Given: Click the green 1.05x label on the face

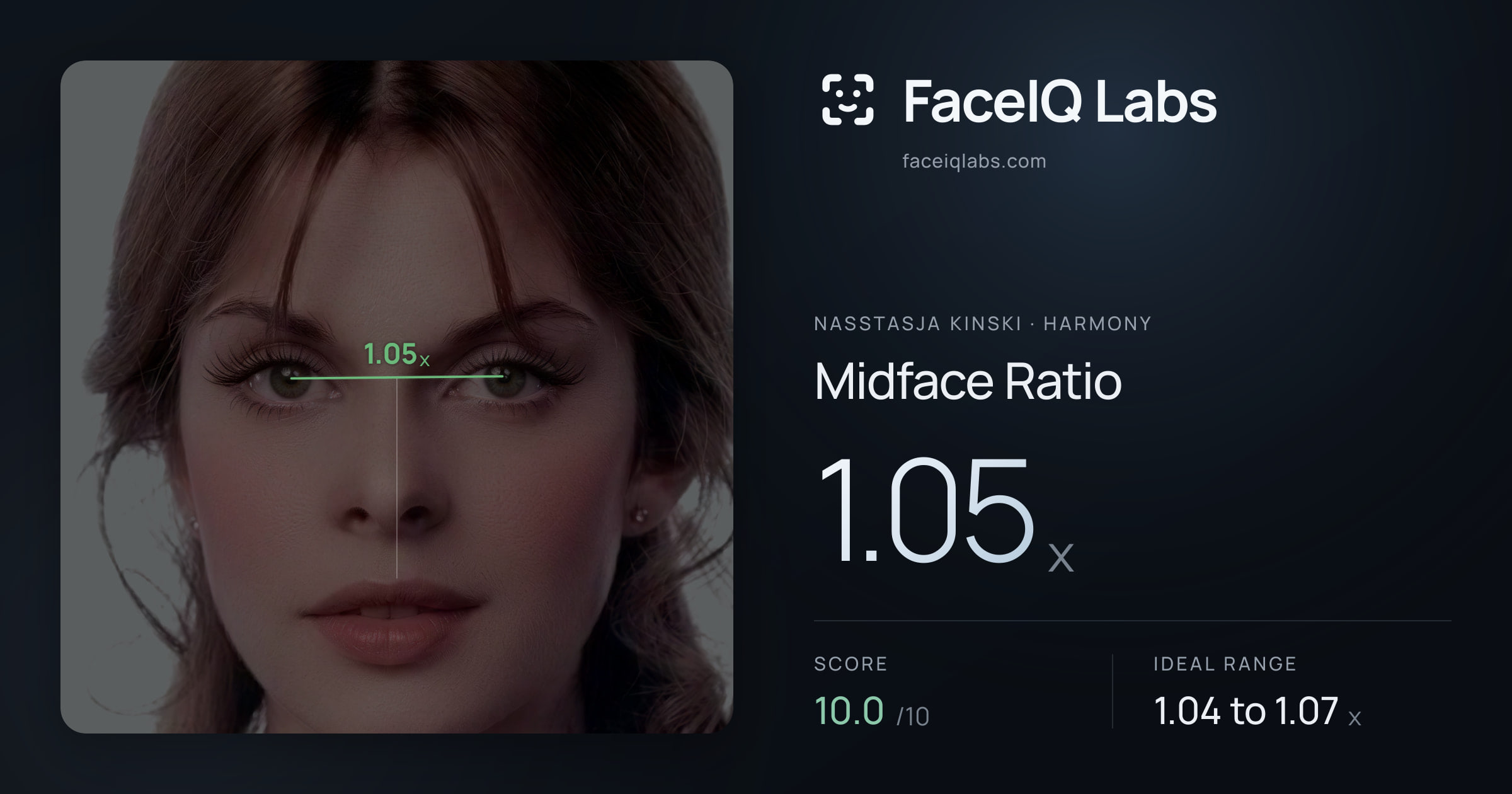Looking at the screenshot, I should (397, 354).
